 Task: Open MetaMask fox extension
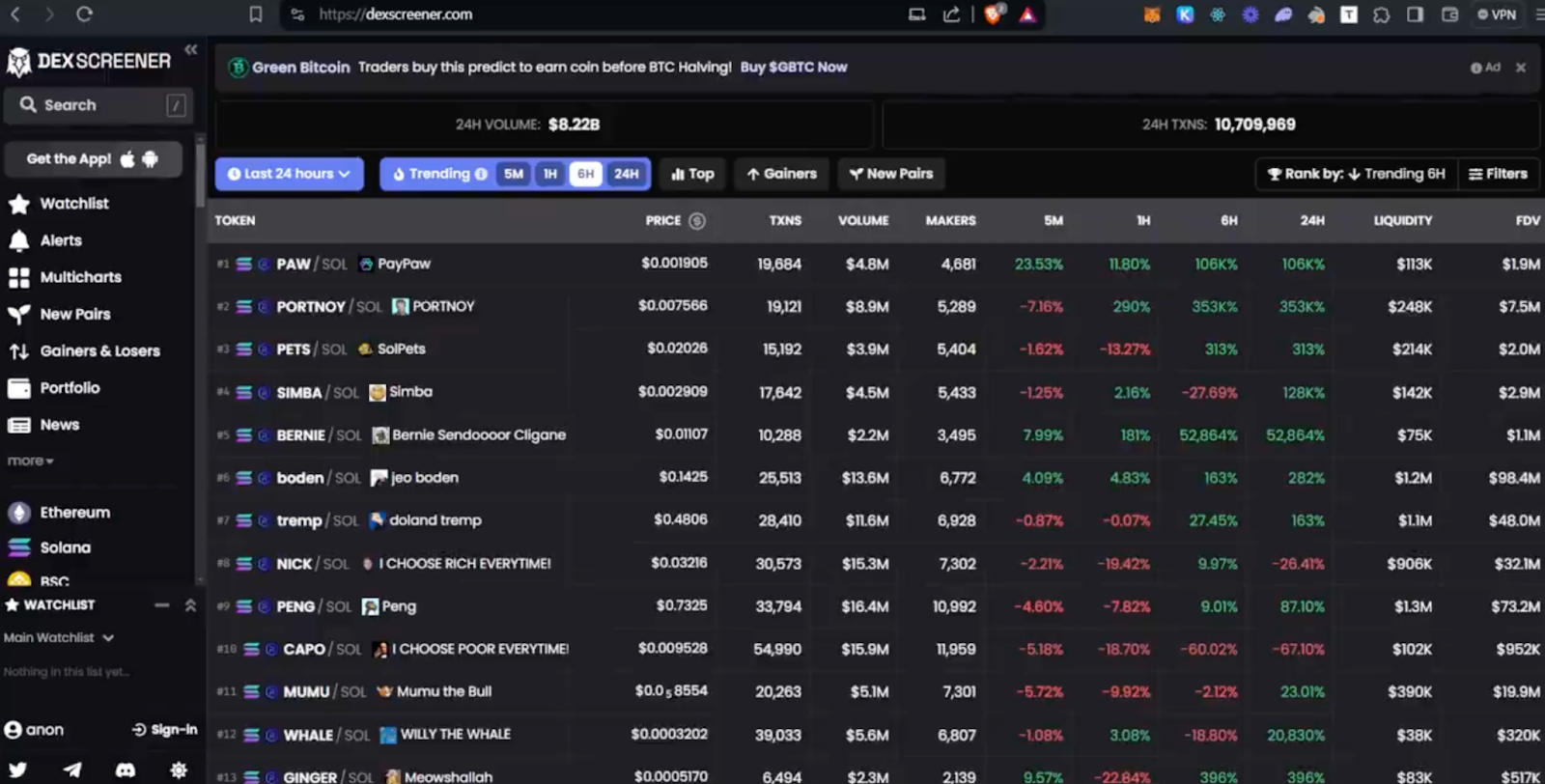coord(1152,14)
